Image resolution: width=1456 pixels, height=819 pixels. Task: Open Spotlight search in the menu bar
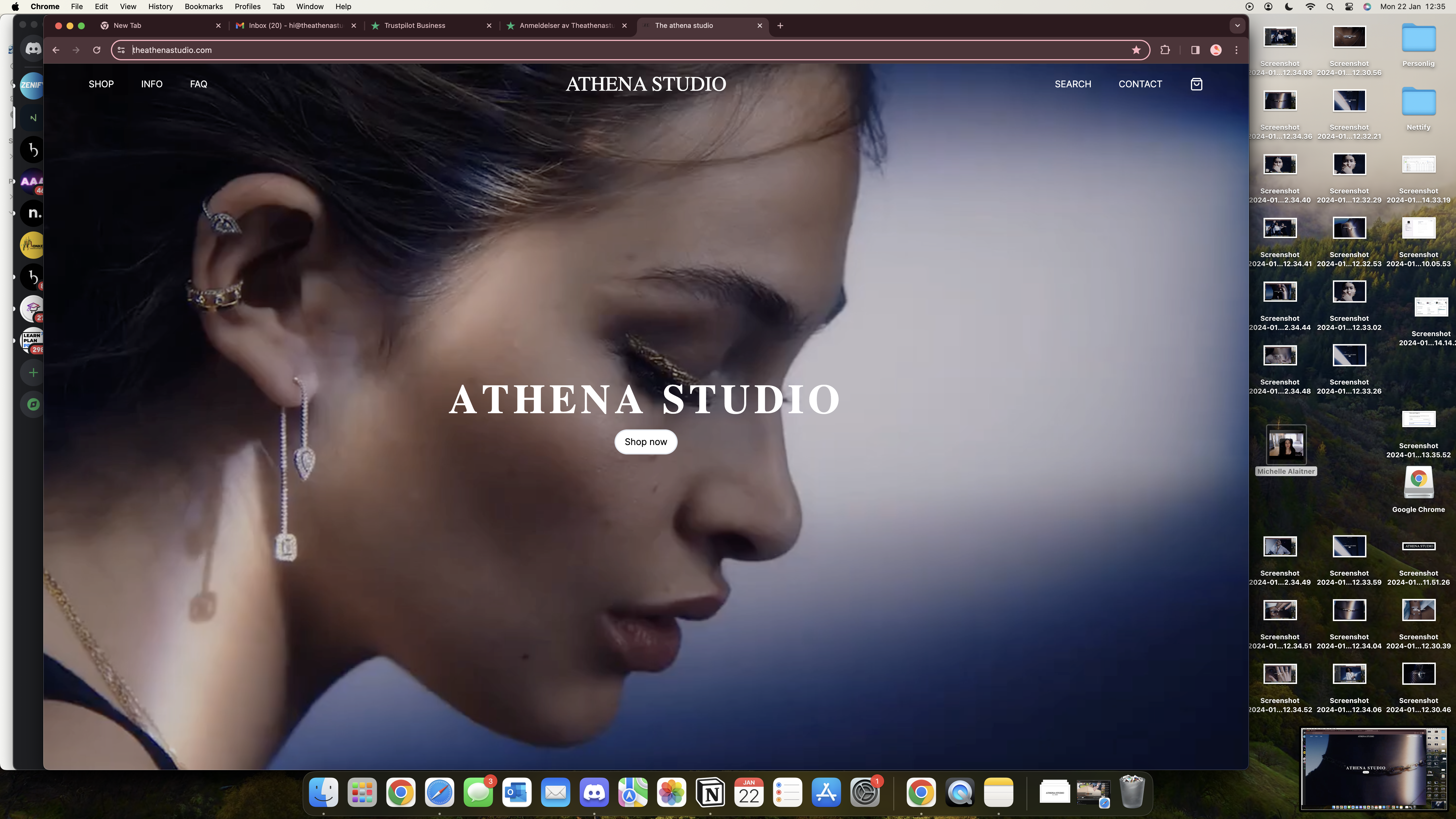[x=1329, y=7]
